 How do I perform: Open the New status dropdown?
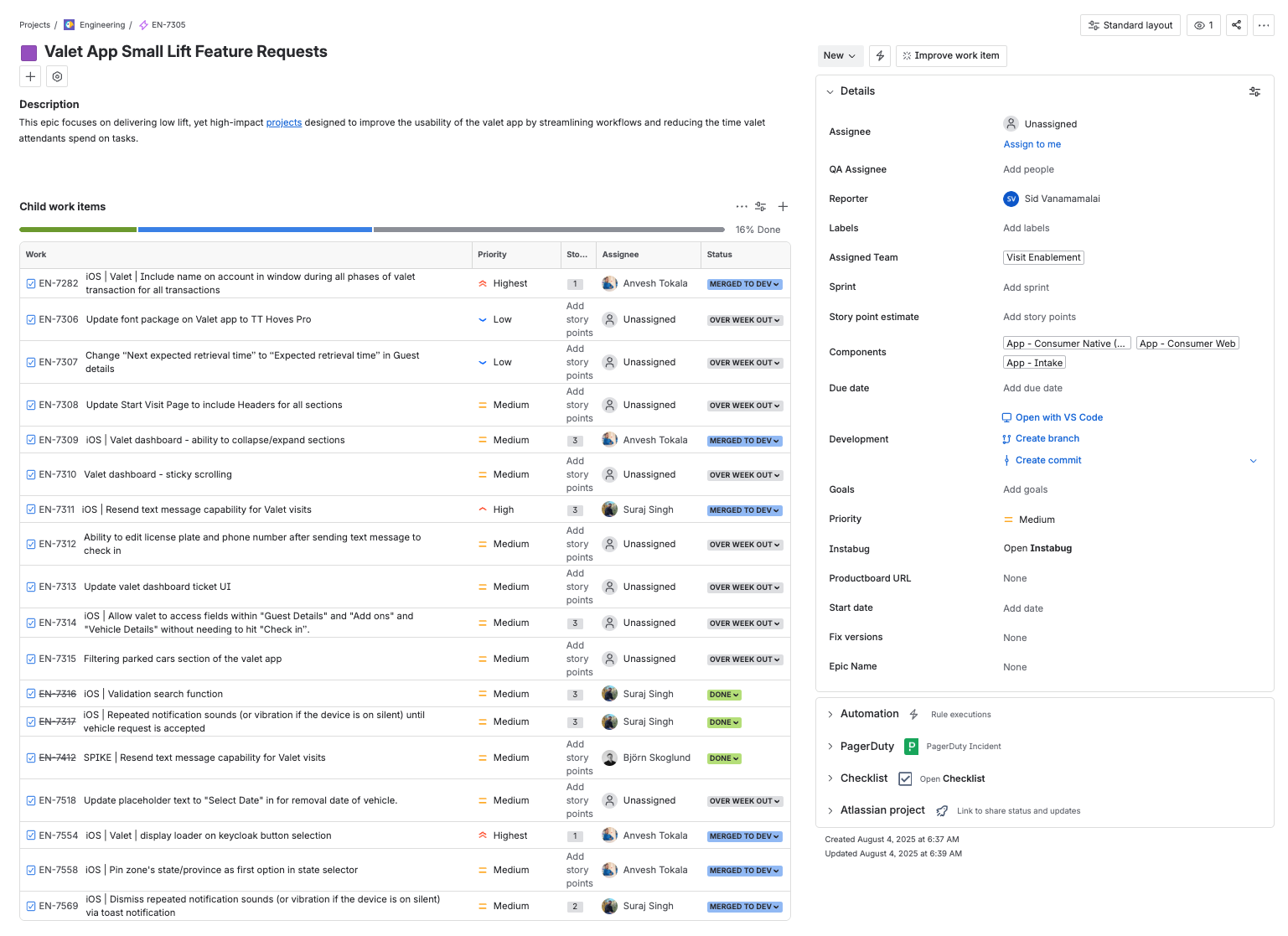tap(839, 56)
